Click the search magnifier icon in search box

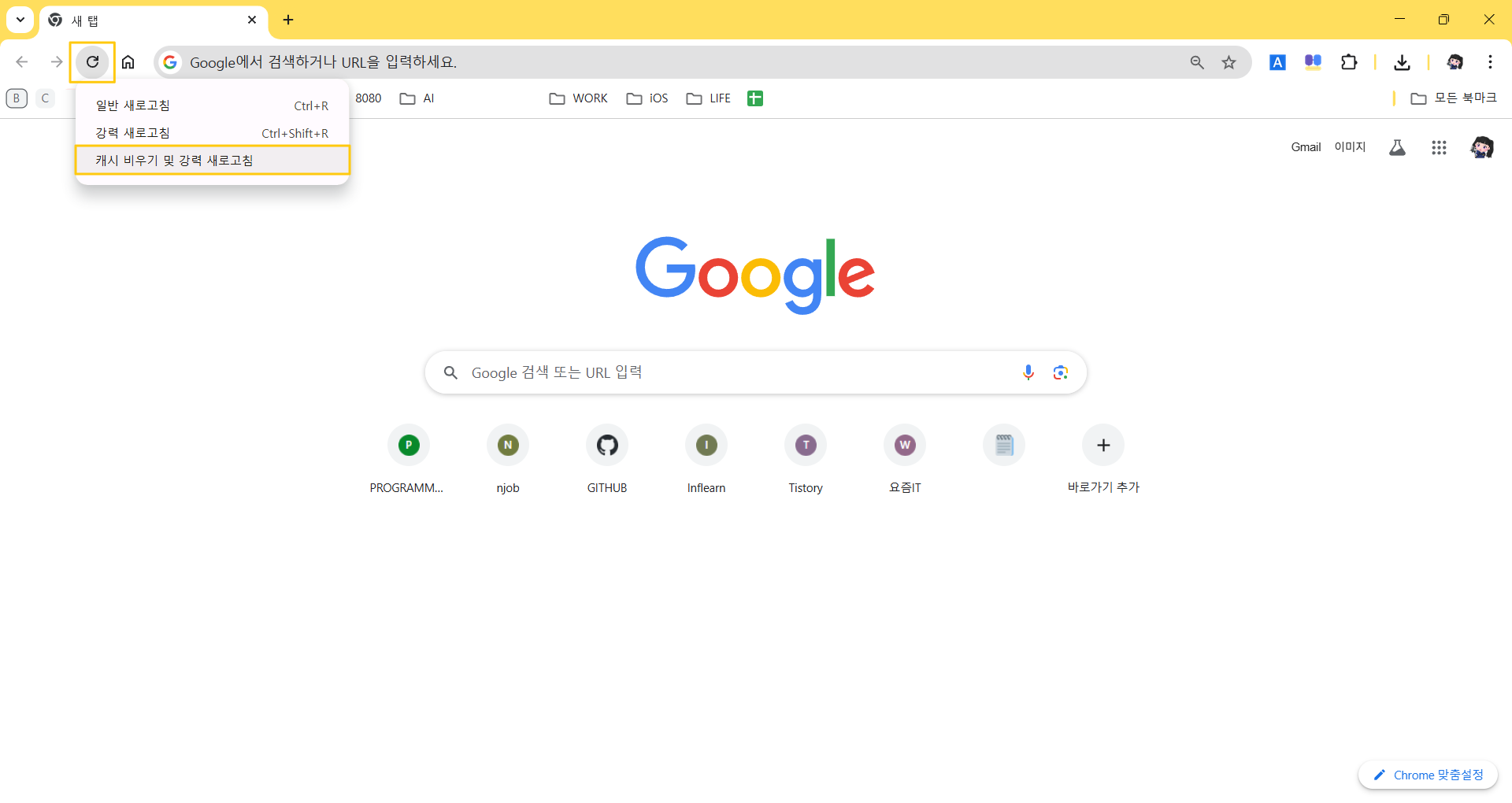coord(450,372)
